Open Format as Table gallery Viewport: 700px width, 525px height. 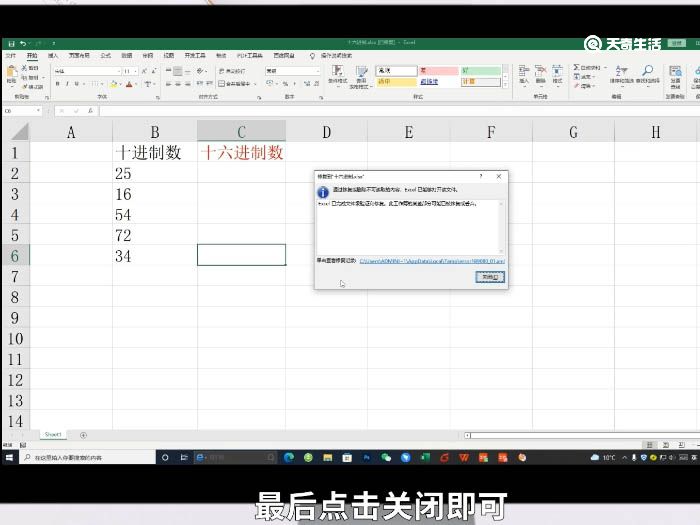pyautogui.click(x=362, y=76)
